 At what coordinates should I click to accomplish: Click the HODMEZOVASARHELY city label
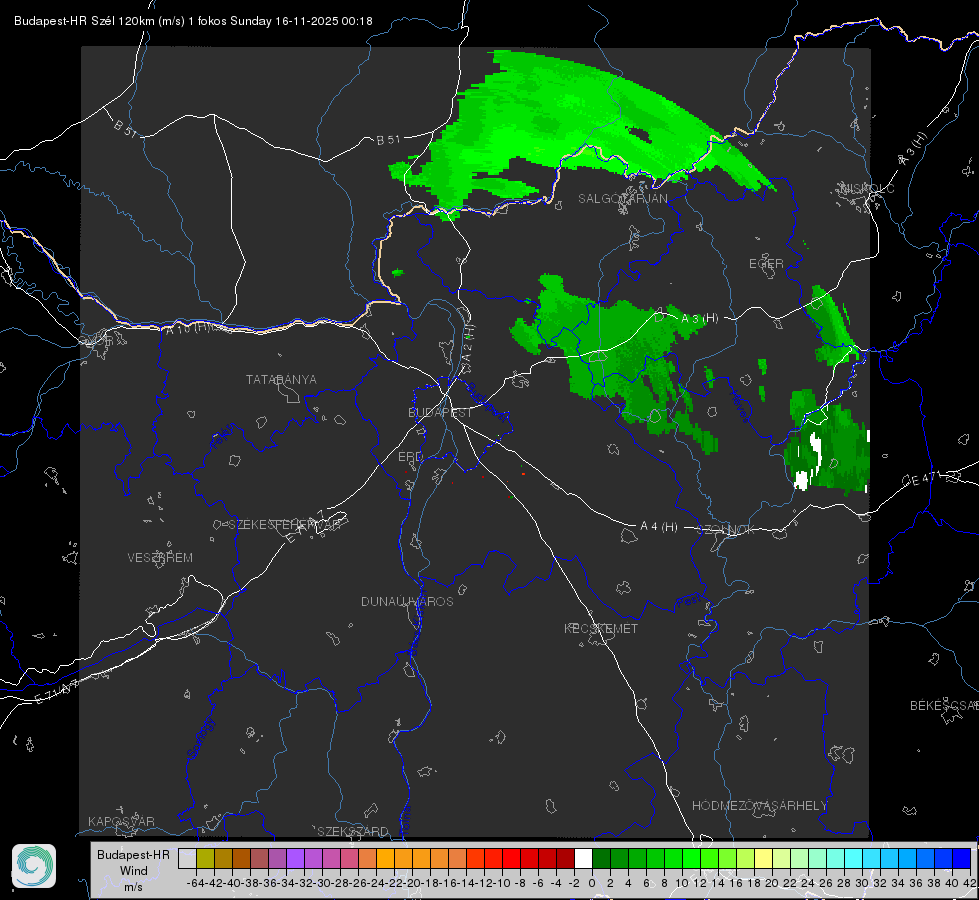(759, 805)
